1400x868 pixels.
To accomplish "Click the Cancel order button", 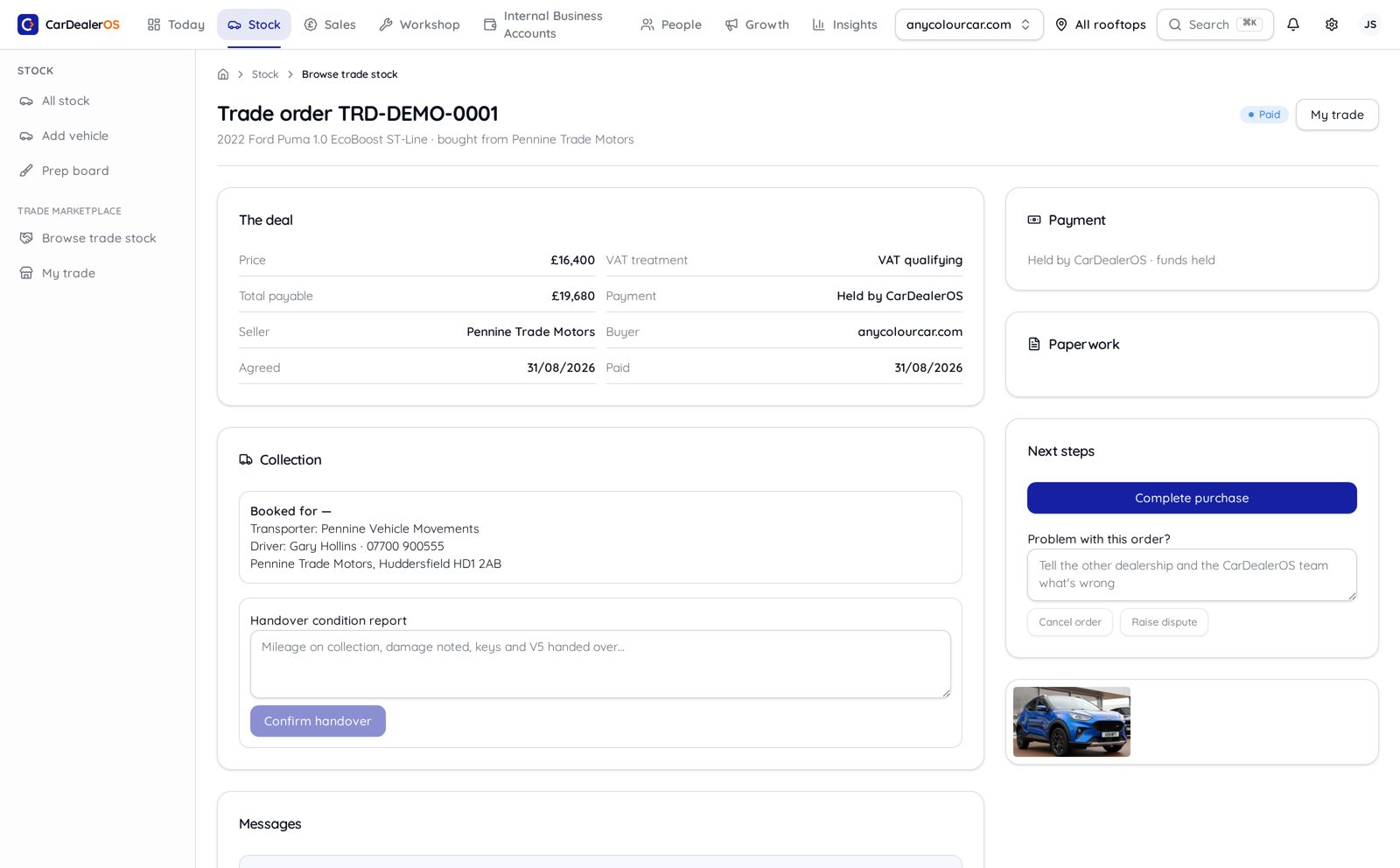I will point(1070,622).
